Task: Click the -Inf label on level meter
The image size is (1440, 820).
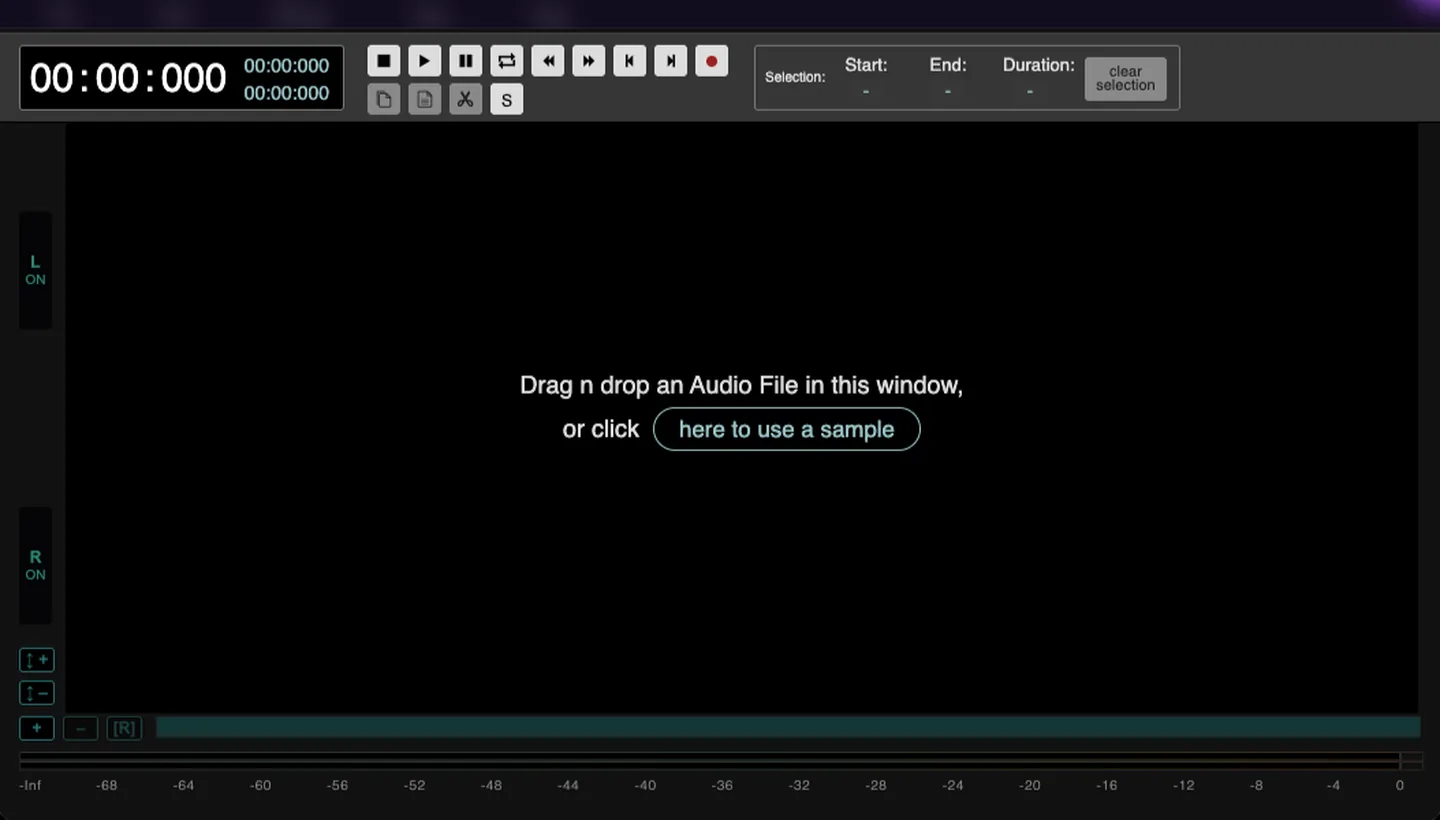Action: click(30, 785)
